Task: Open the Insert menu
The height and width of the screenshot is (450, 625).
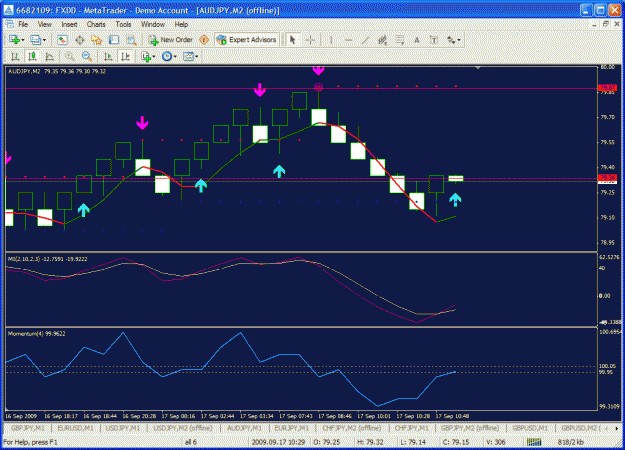Action: [x=69, y=25]
